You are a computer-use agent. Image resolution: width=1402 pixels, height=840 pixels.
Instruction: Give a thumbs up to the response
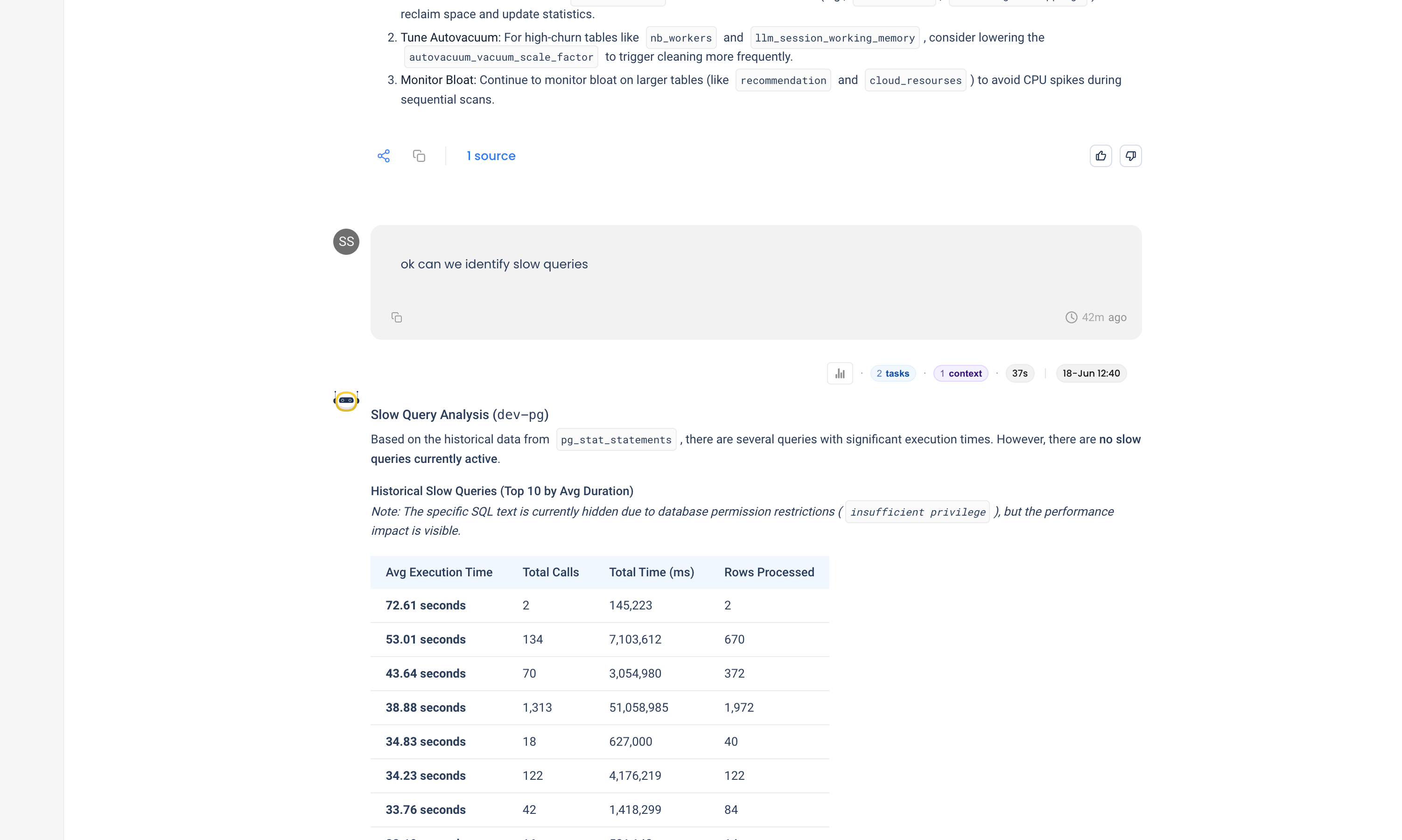click(x=1101, y=156)
